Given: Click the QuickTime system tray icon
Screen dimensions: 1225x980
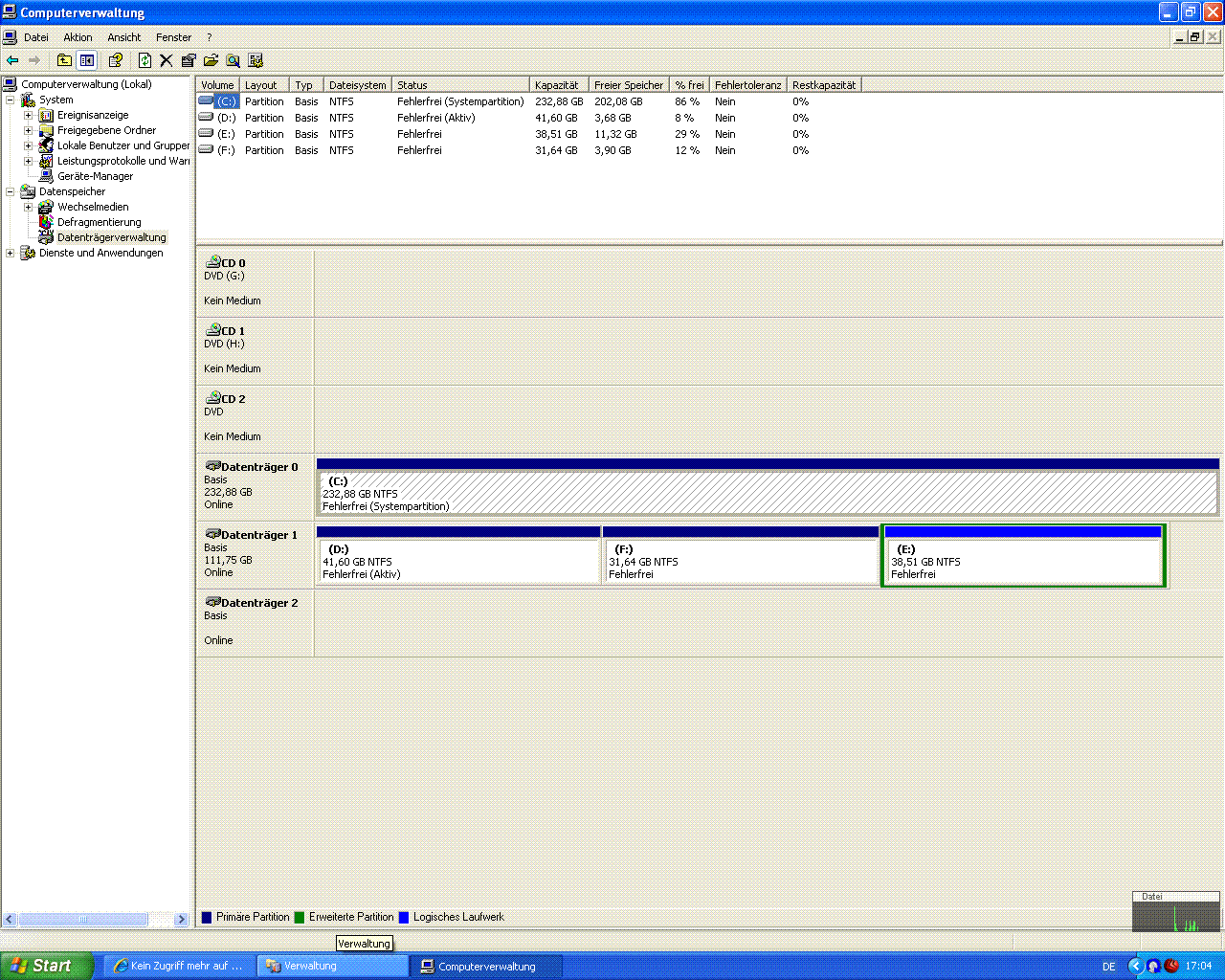Looking at the screenshot, I should (x=1153, y=966).
